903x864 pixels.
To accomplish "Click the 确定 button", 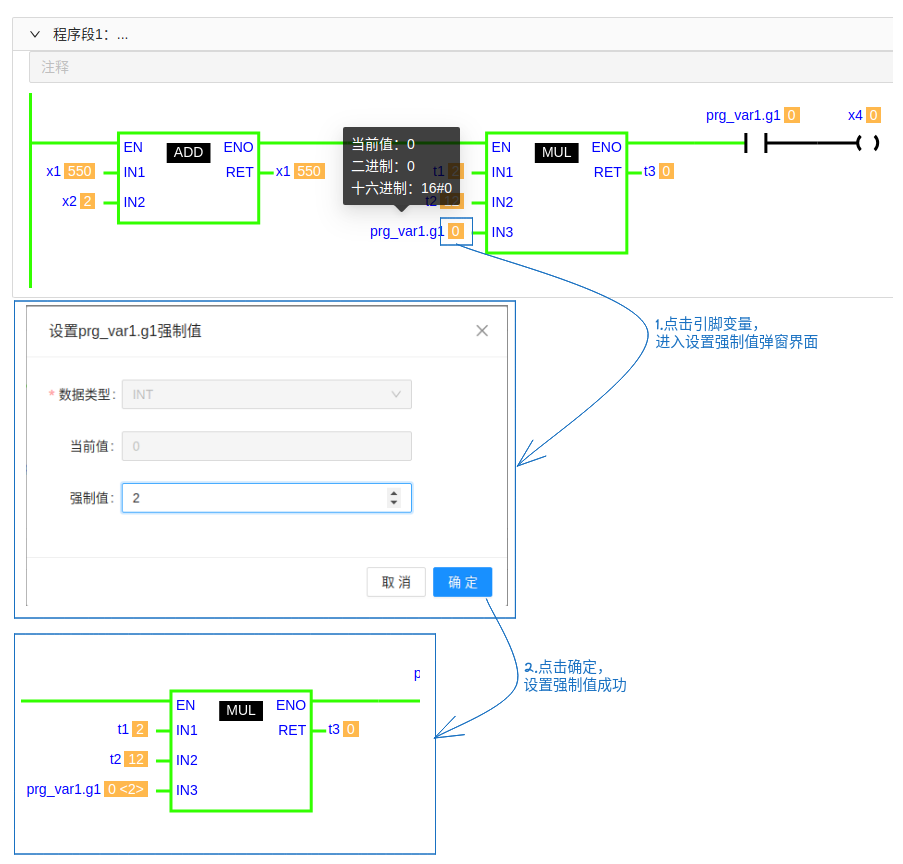I will [x=462, y=582].
